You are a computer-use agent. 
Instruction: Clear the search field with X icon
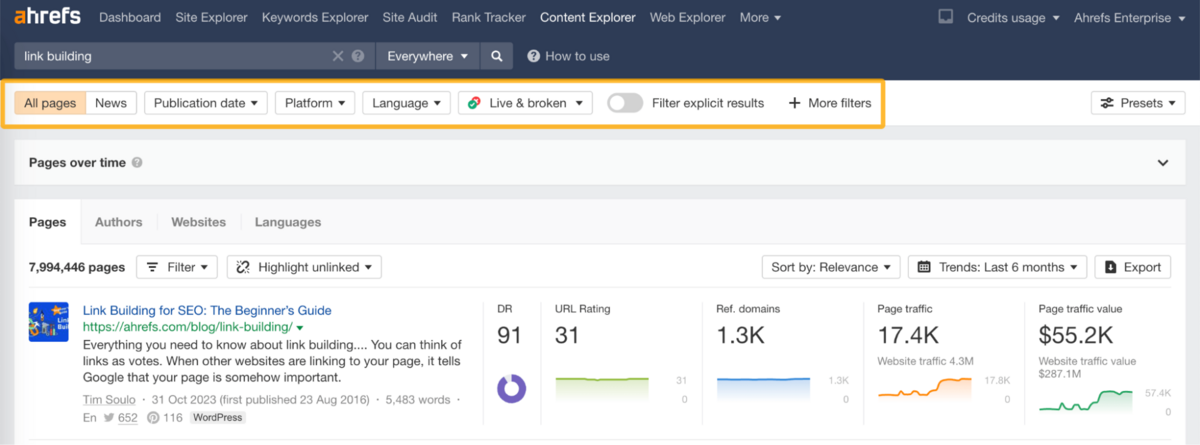(x=338, y=56)
